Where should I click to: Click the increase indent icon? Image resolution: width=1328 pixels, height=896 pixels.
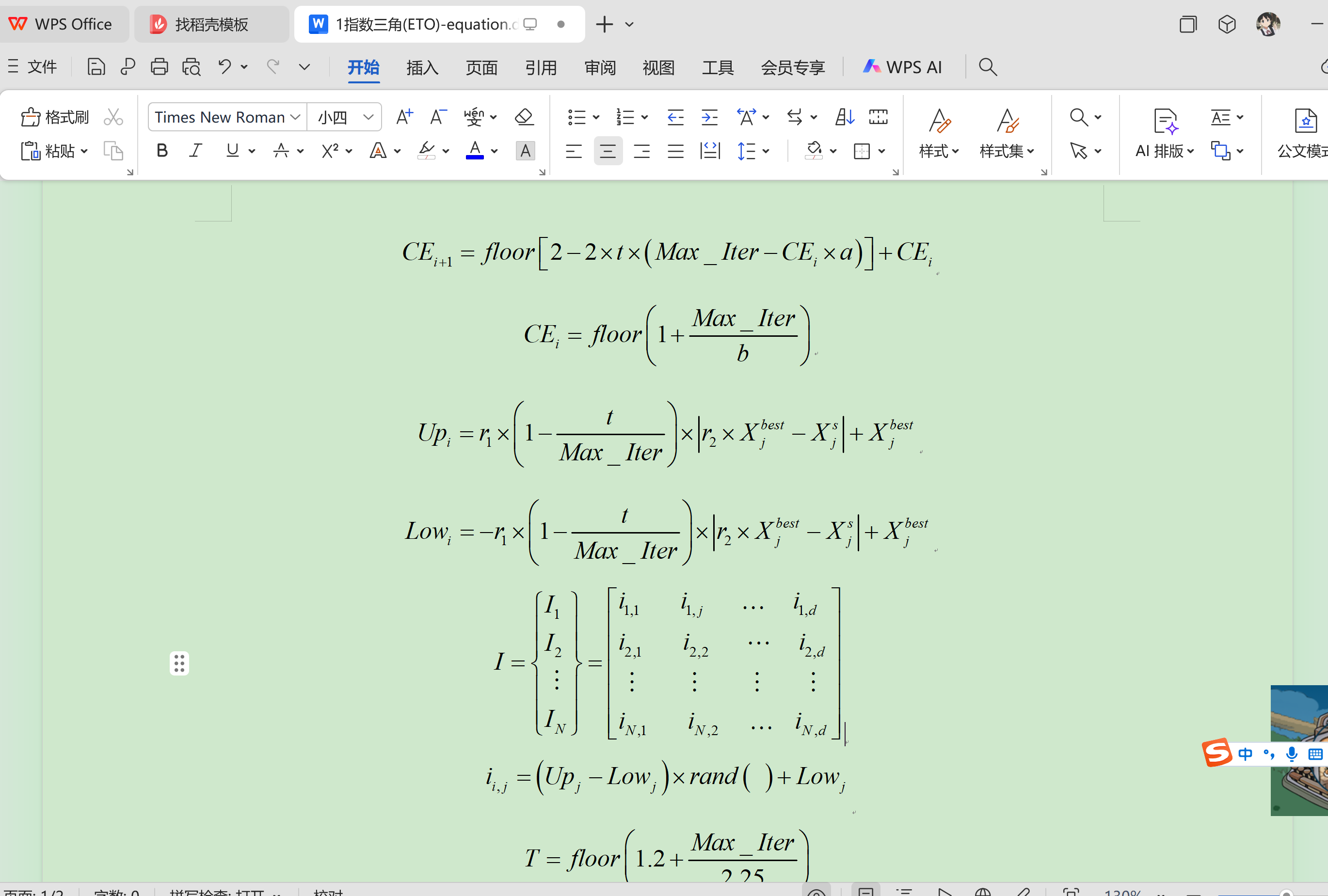point(709,117)
